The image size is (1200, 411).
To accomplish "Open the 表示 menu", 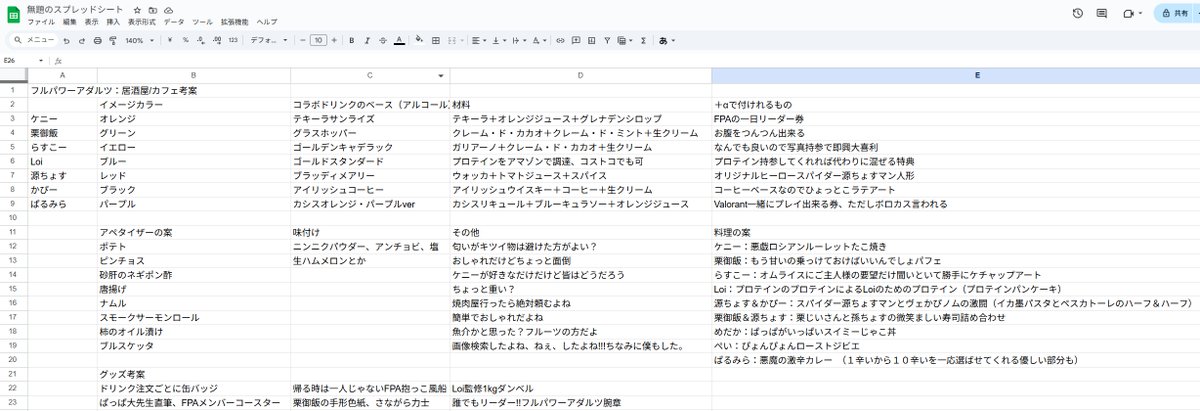I will (91, 21).
